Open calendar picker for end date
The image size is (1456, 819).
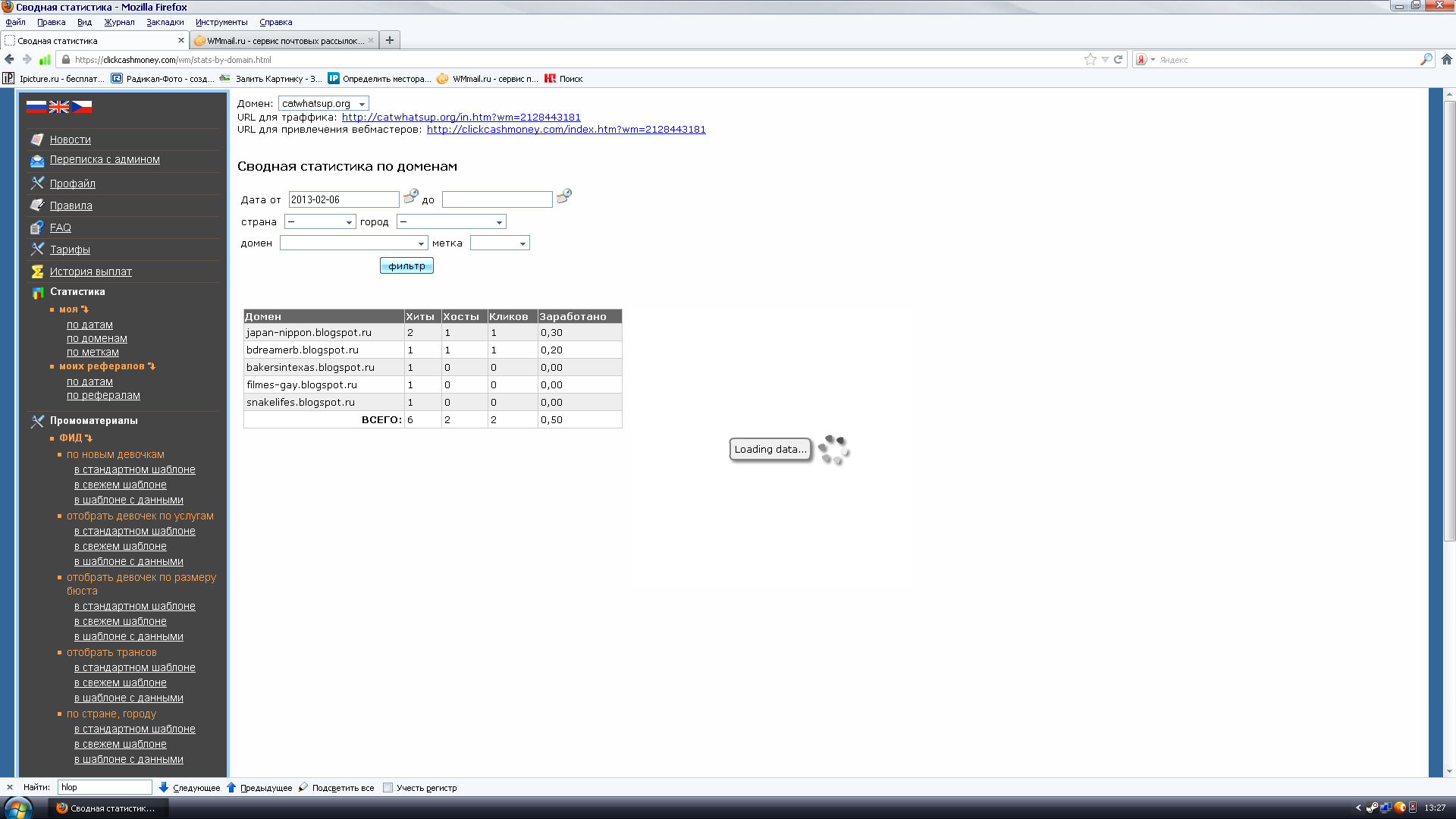563,196
